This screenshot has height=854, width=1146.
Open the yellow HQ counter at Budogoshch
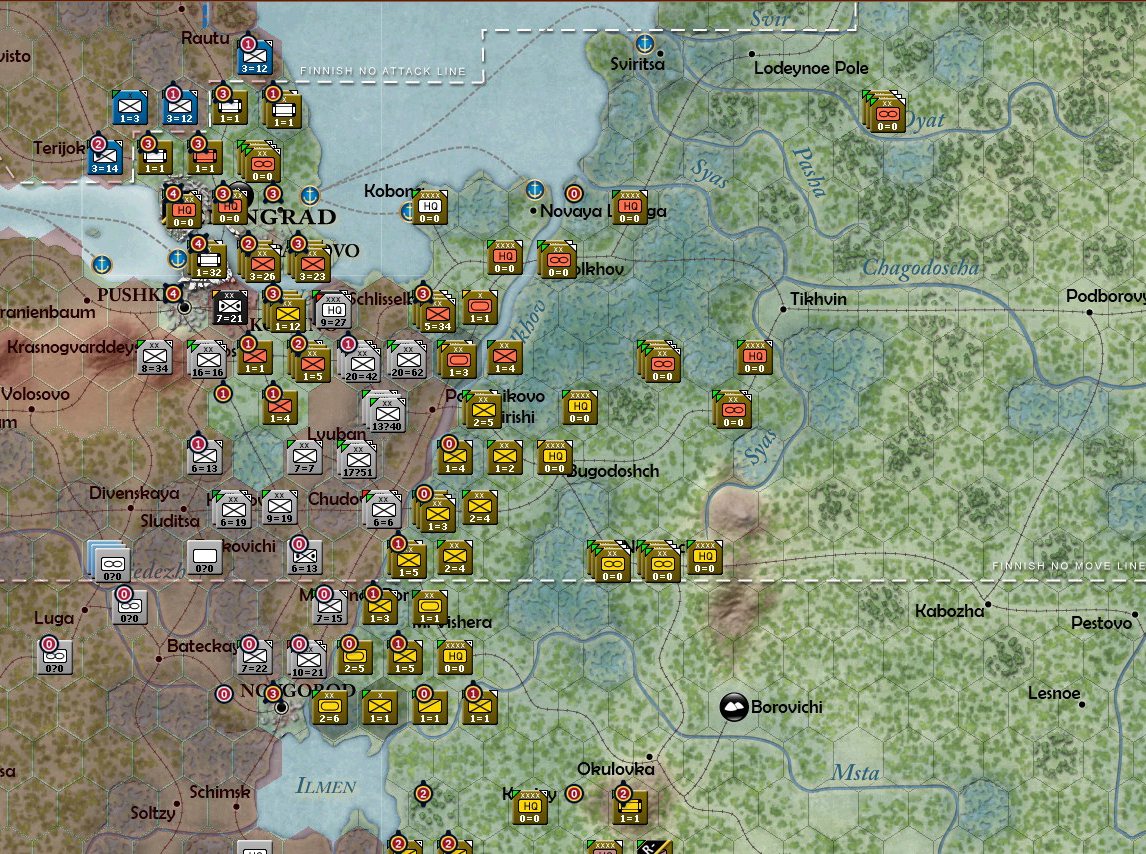pyautogui.click(x=555, y=457)
